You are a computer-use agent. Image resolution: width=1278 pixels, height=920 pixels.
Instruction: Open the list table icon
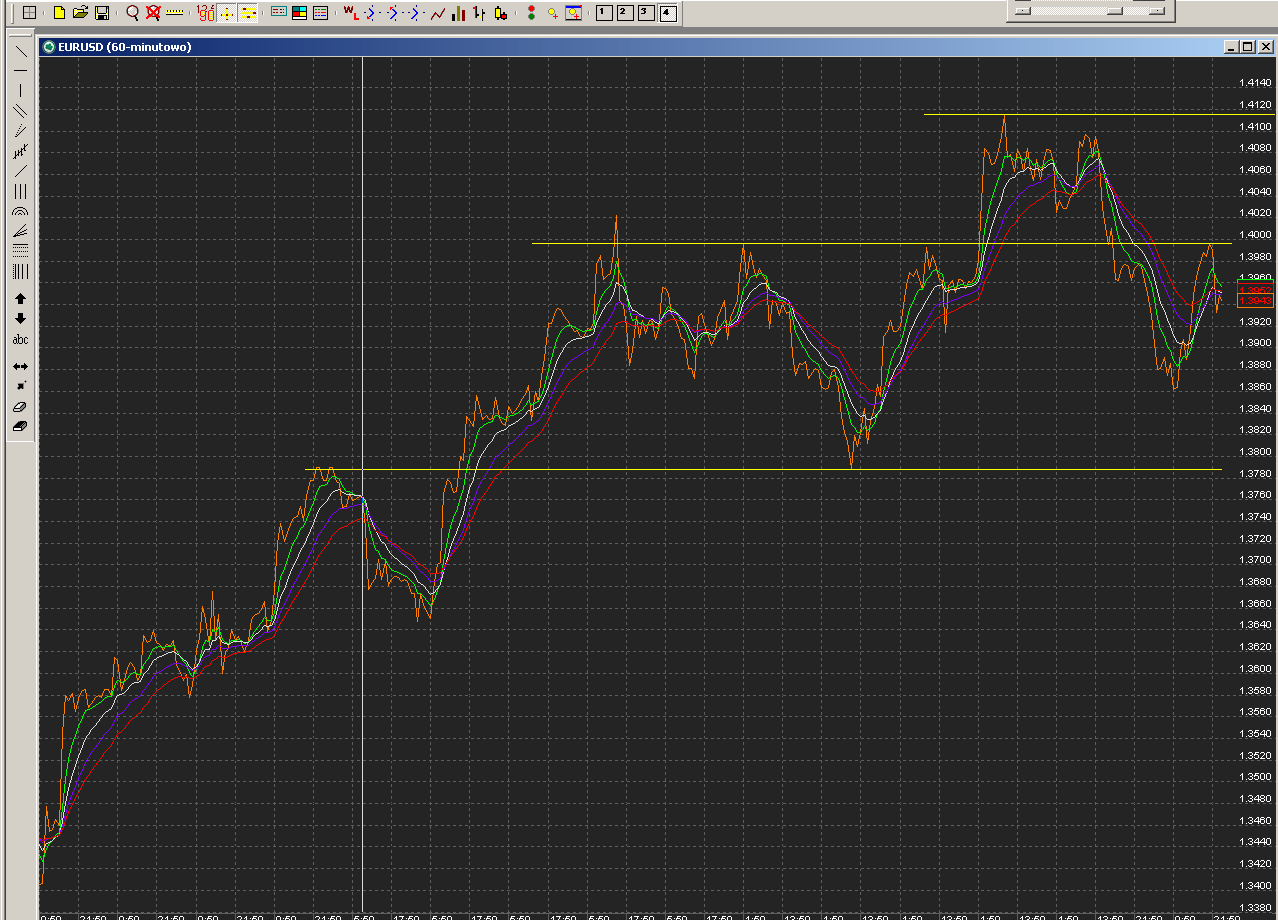coord(320,13)
